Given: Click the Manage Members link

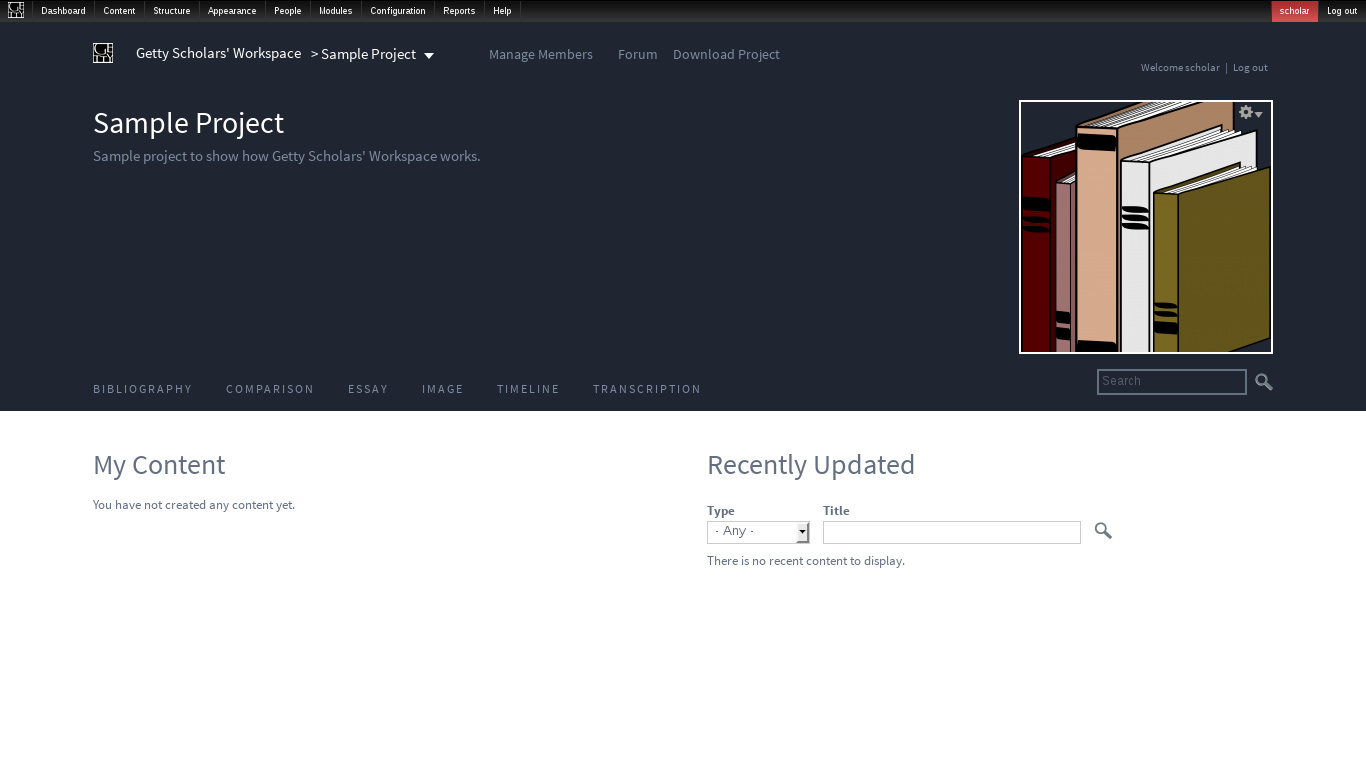Looking at the screenshot, I should point(540,54).
